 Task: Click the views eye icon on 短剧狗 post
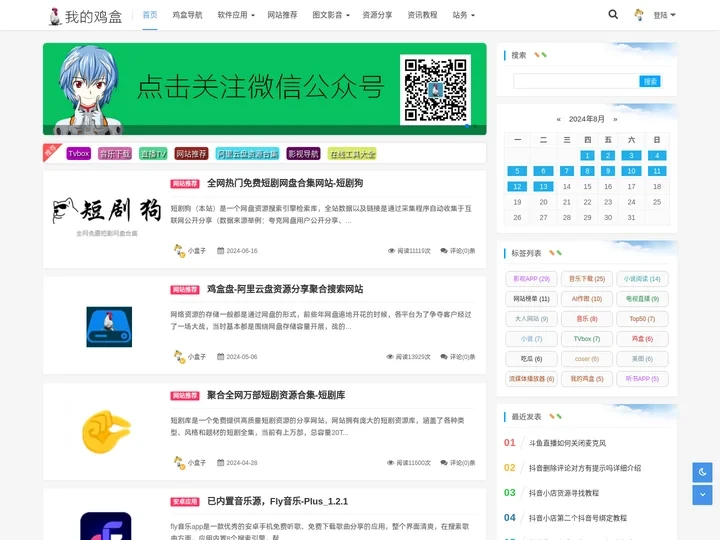point(391,251)
